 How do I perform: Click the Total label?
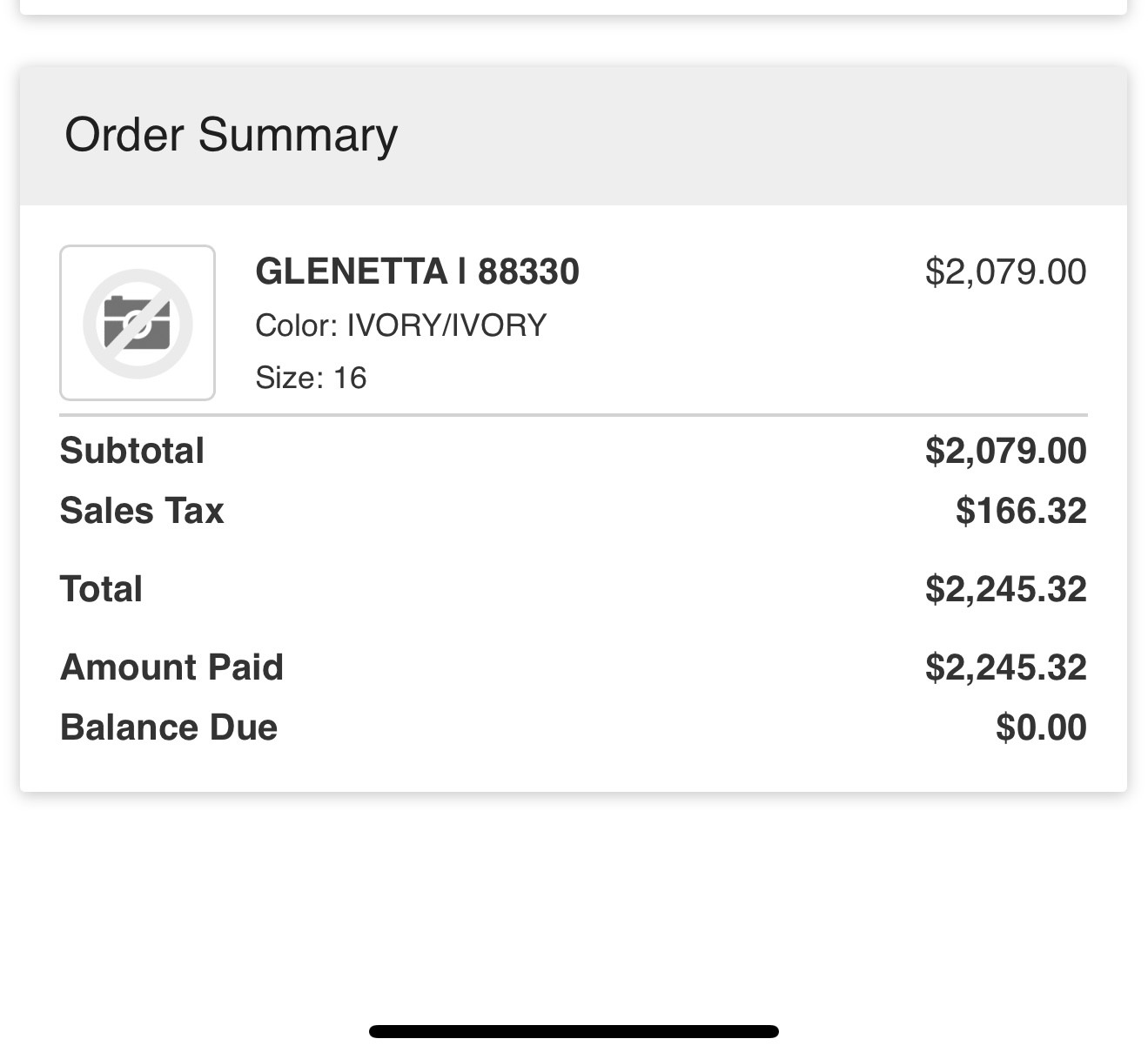(x=101, y=589)
